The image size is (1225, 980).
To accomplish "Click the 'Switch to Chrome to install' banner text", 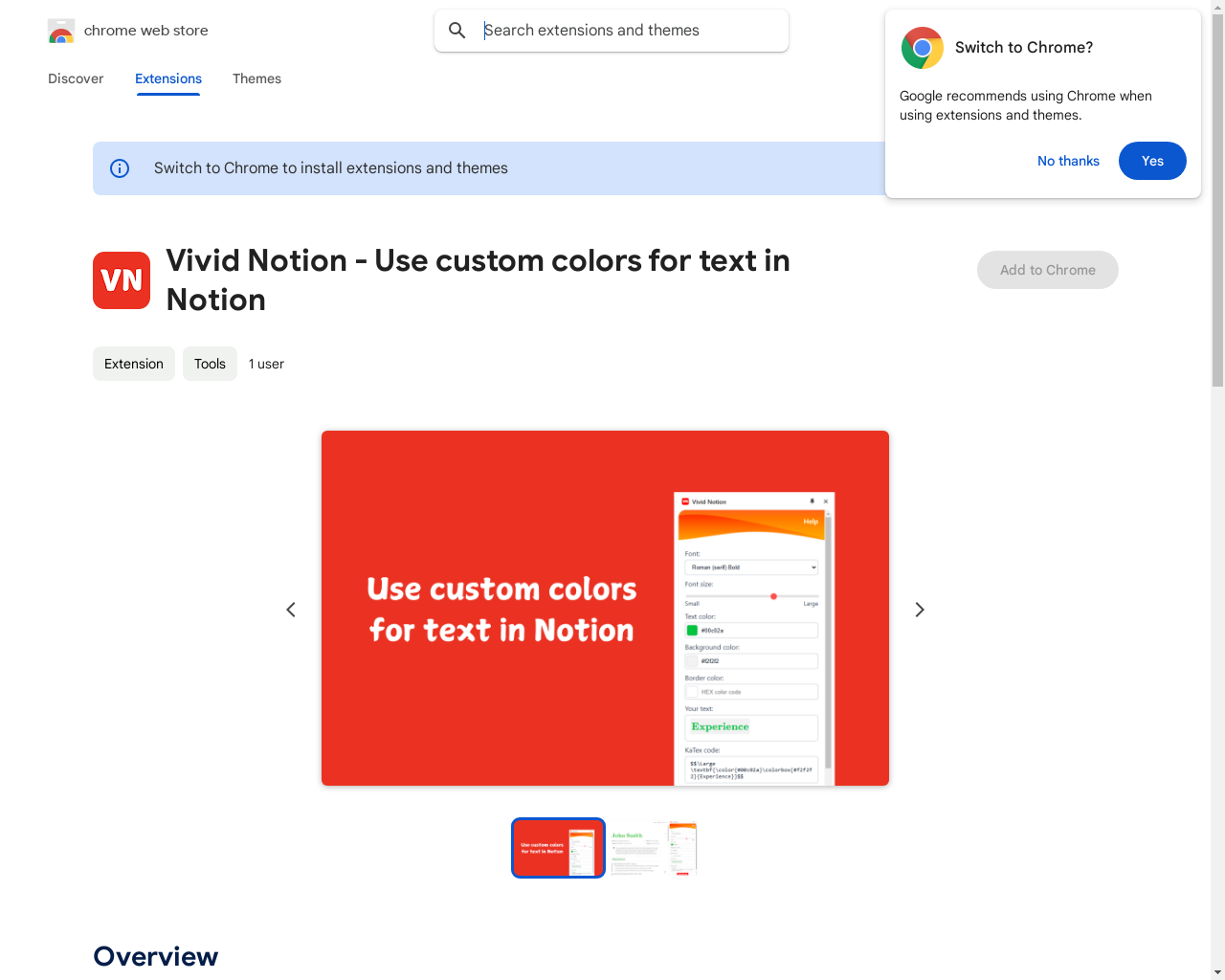I will (331, 168).
